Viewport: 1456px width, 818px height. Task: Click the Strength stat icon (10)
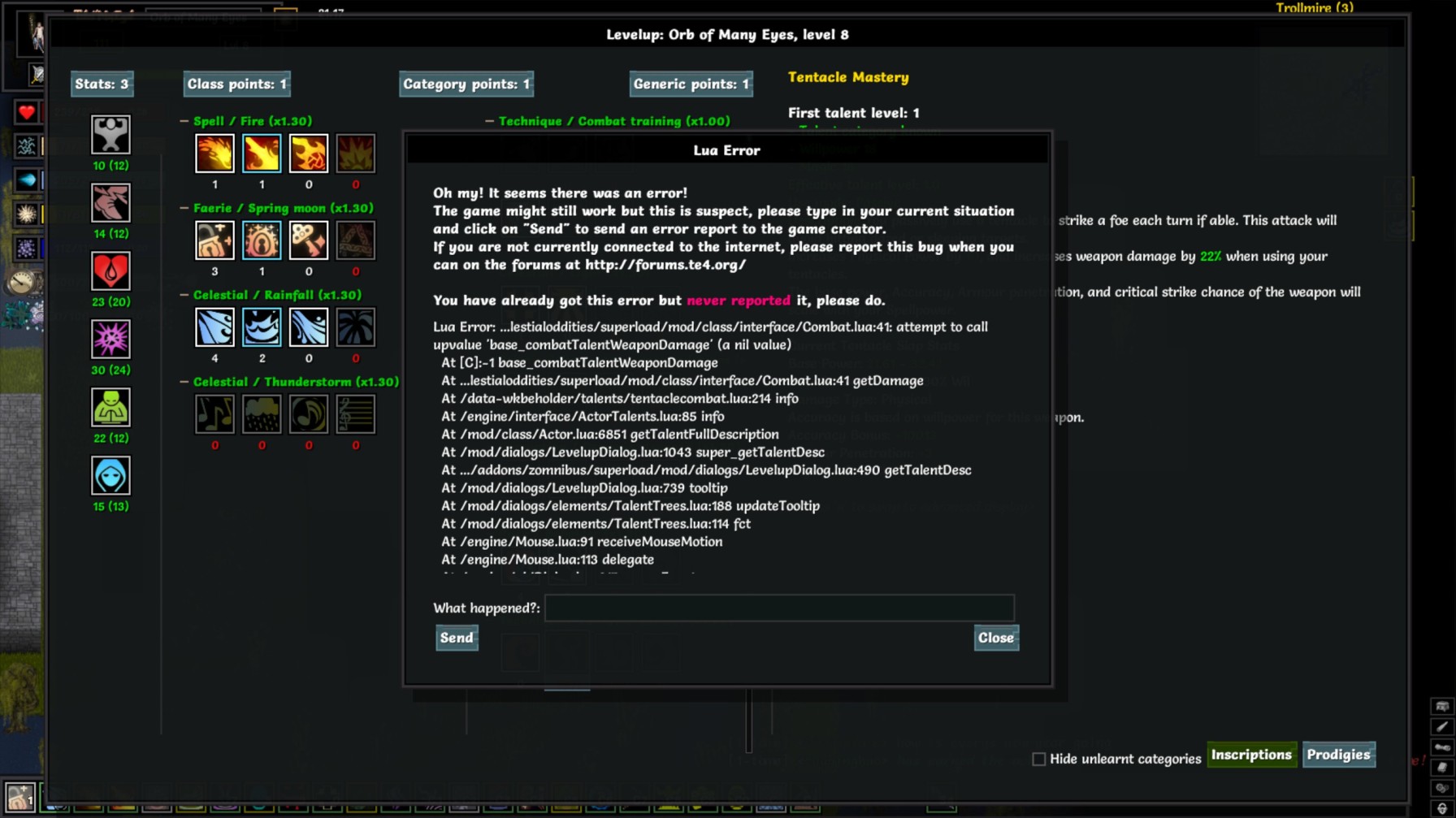tap(110, 135)
